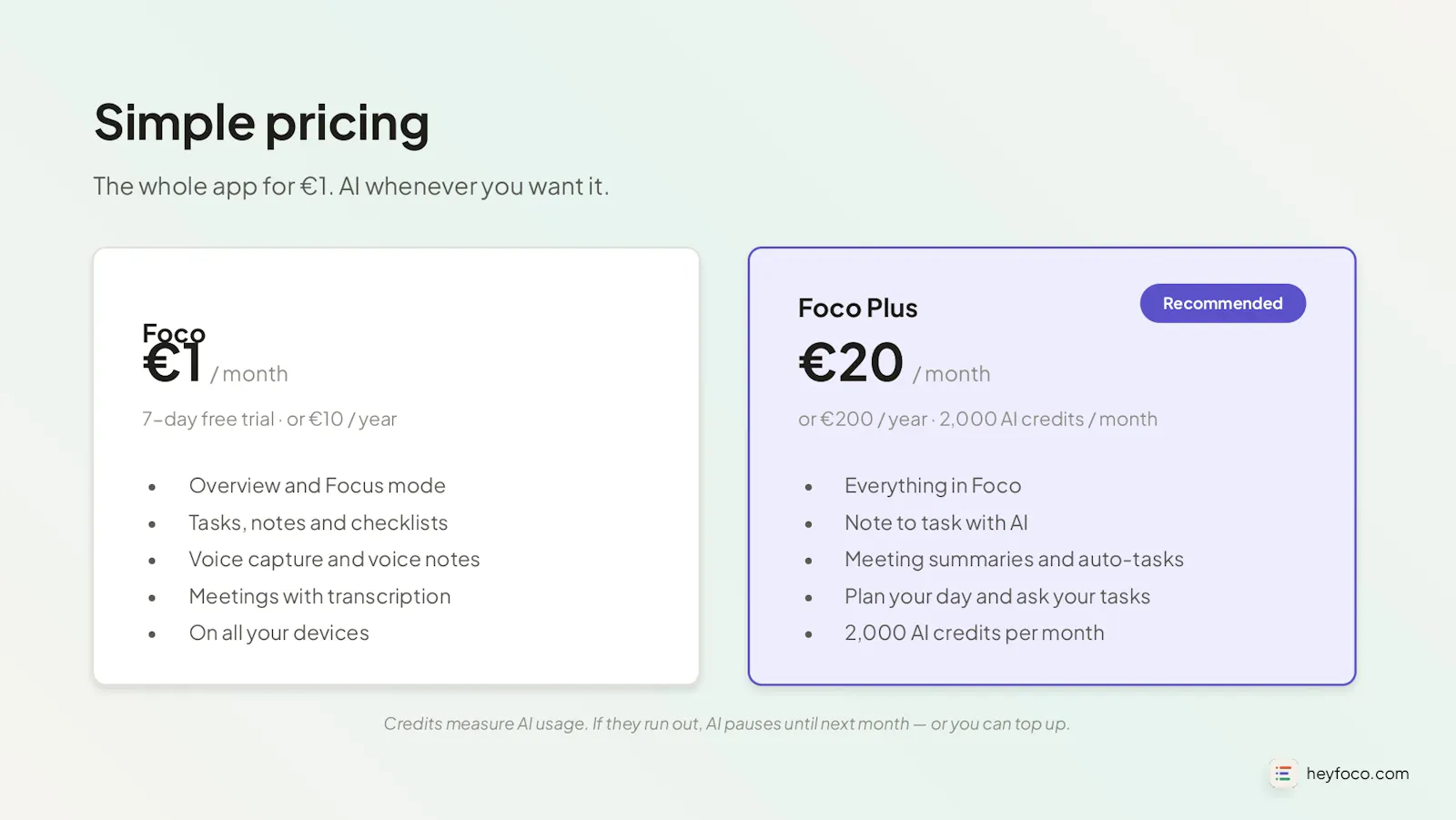Click the €1 price text
The width and height of the screenshot is (1456, 820).
[172, 364]
